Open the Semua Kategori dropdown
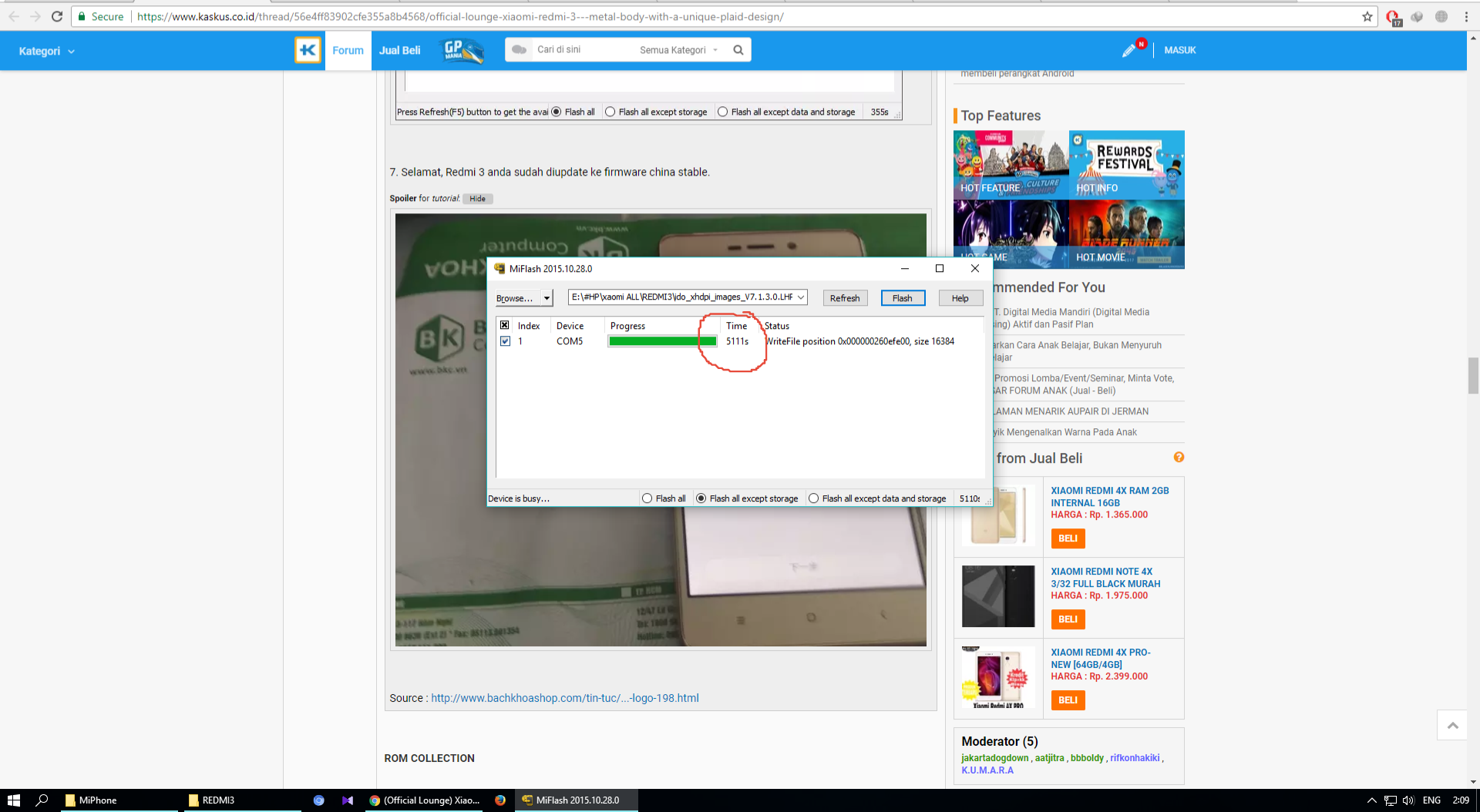The height and width of the screenshot is (812, 1480). click(679, 50)
